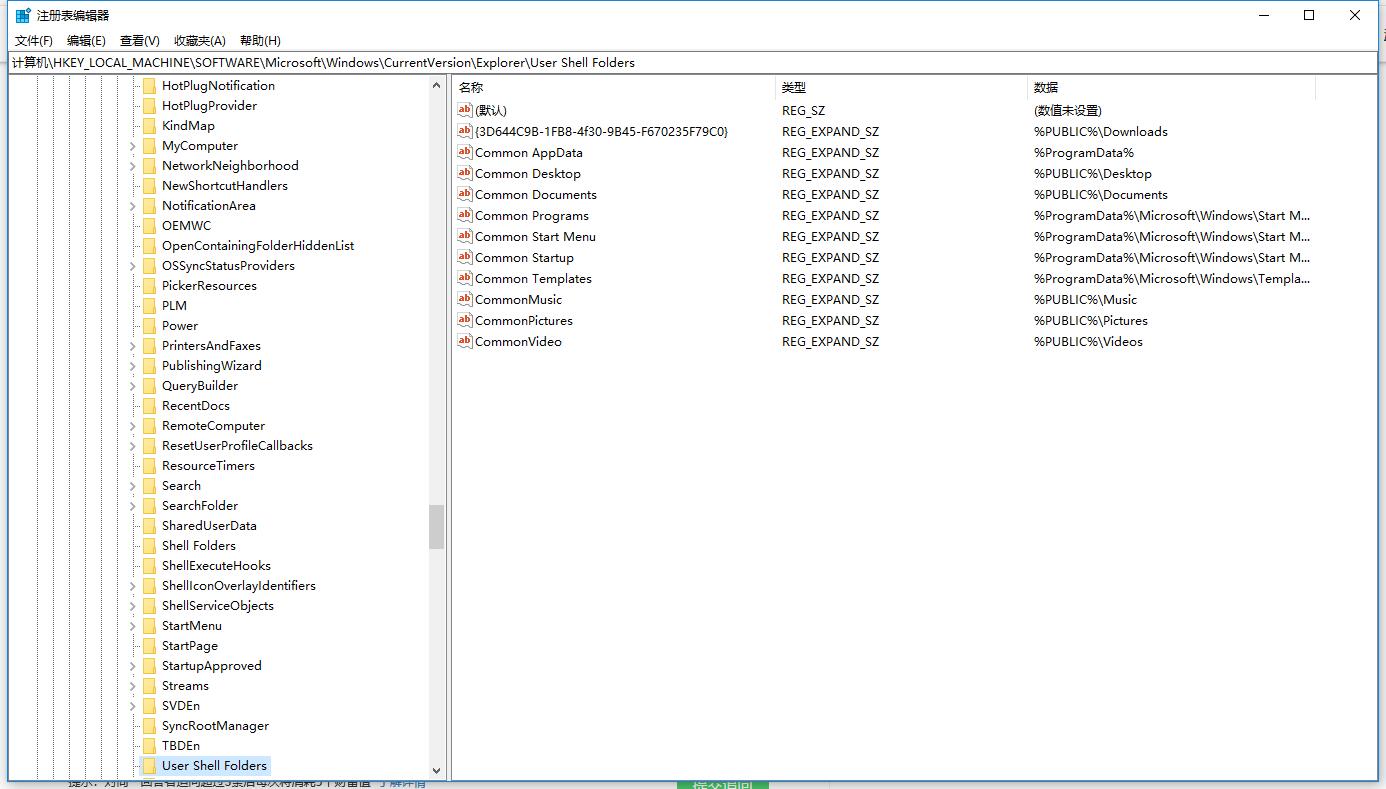The height and width of the screenshot is (789, 1386).
Task: Click the %PUBLIC%\Videos data cell
Action: coord(1088,341)
